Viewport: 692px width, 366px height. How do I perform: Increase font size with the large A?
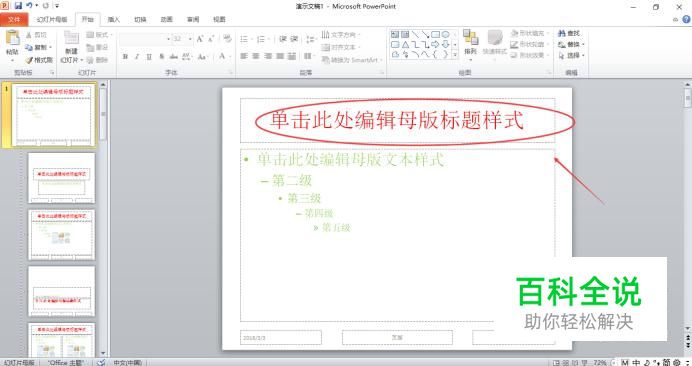(199, 39)
